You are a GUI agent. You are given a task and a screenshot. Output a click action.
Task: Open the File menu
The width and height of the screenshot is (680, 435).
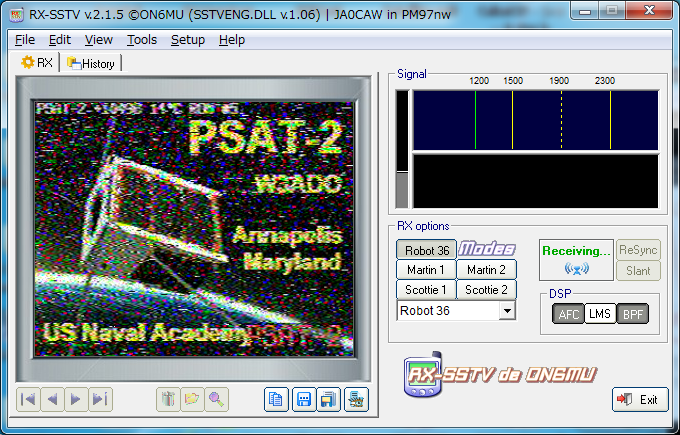pos(25,40)
